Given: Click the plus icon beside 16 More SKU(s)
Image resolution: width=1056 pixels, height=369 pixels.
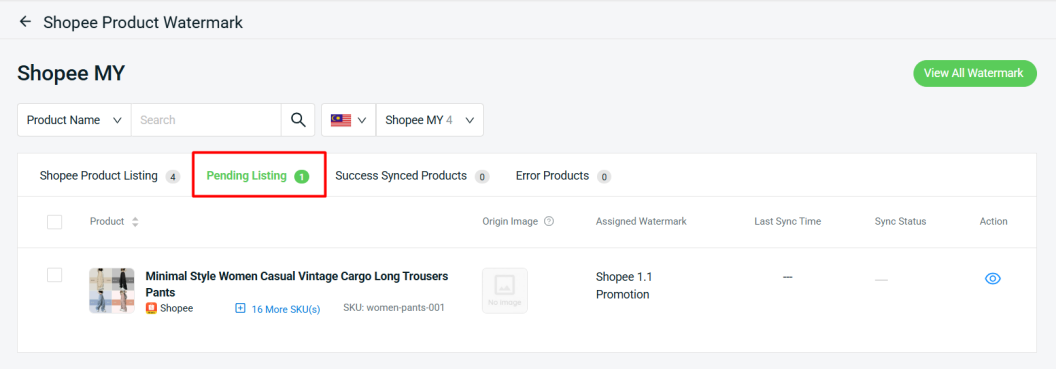Looking at the screenshot, I should (240, 308).
